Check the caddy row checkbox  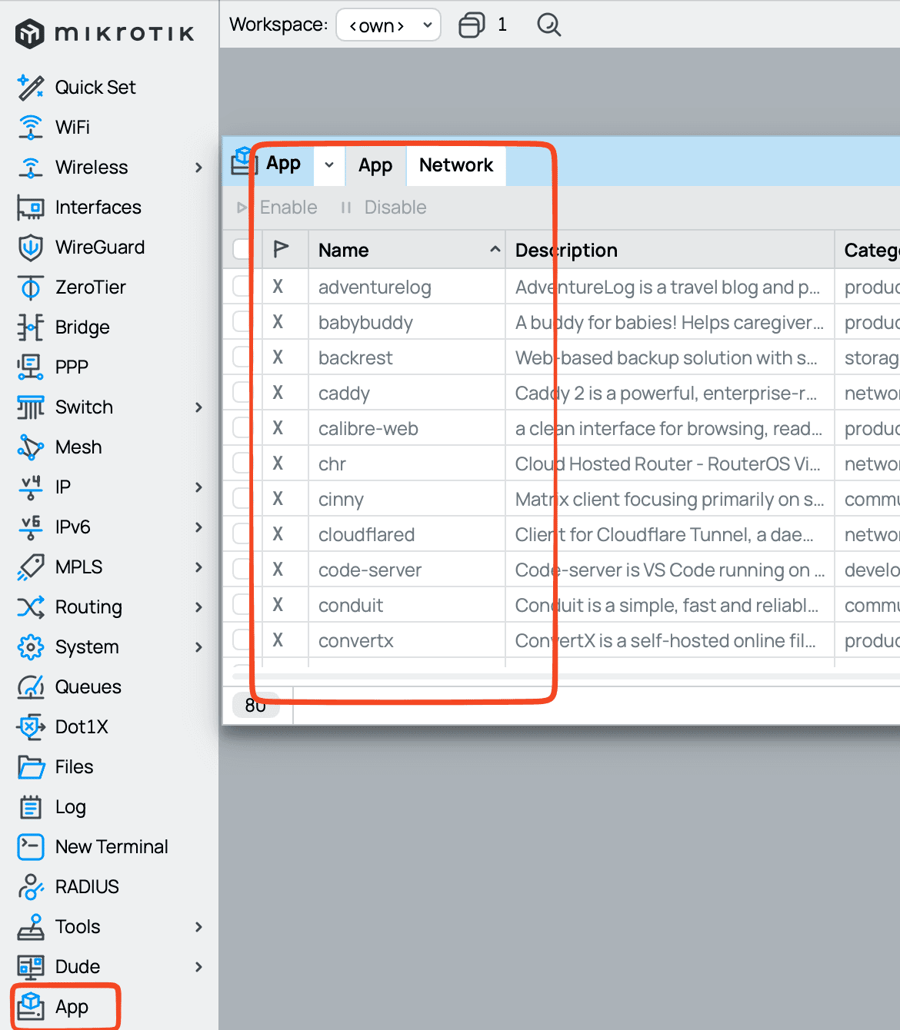(242, 393)
